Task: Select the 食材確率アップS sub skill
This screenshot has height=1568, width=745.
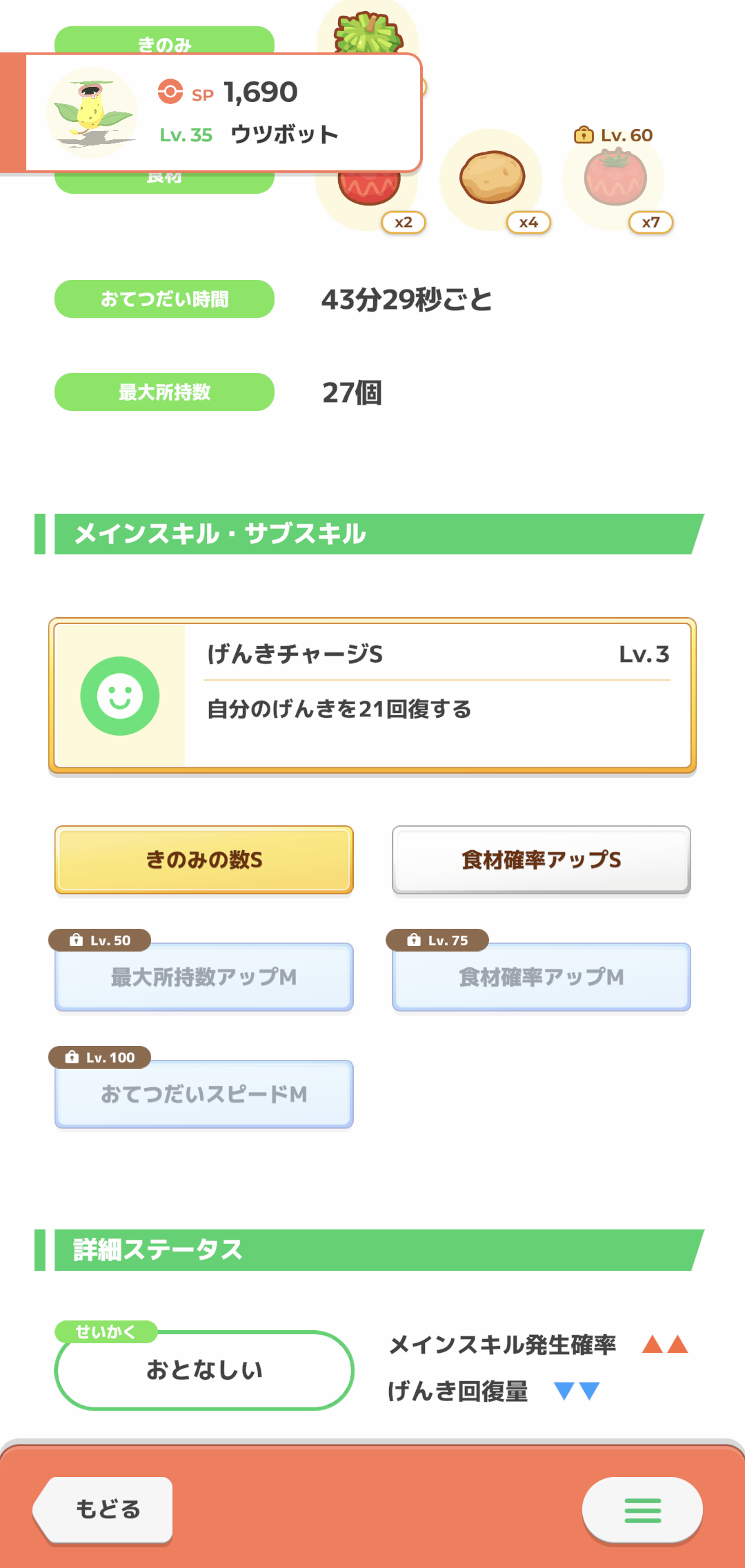Action: tap(542, 859)
